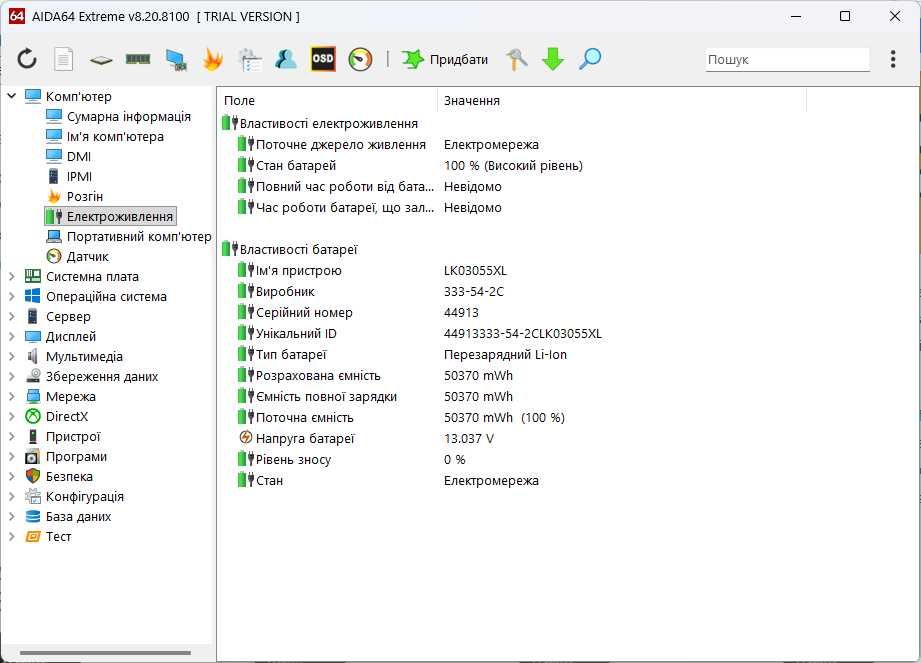This screenshot has height=663, width=921.
Task: Expand the Мультимедіа node
Action: point(12,356)
